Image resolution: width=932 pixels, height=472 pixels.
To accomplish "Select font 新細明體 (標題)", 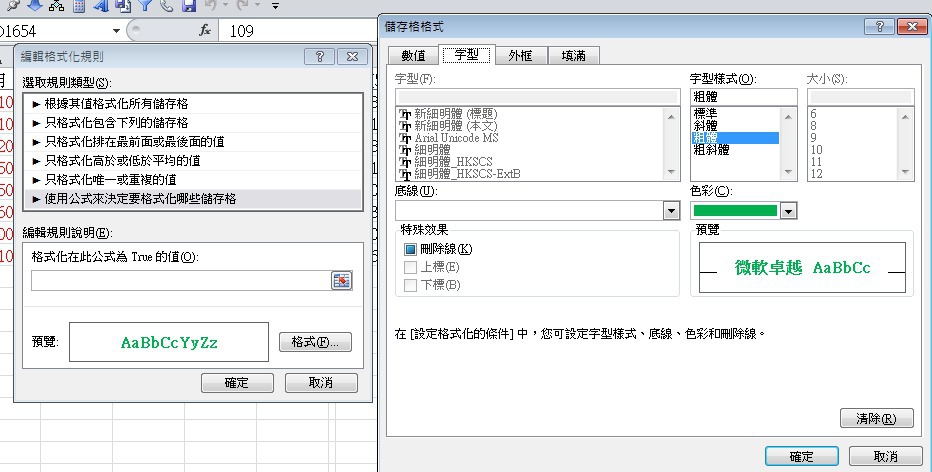I will point(456,114).
